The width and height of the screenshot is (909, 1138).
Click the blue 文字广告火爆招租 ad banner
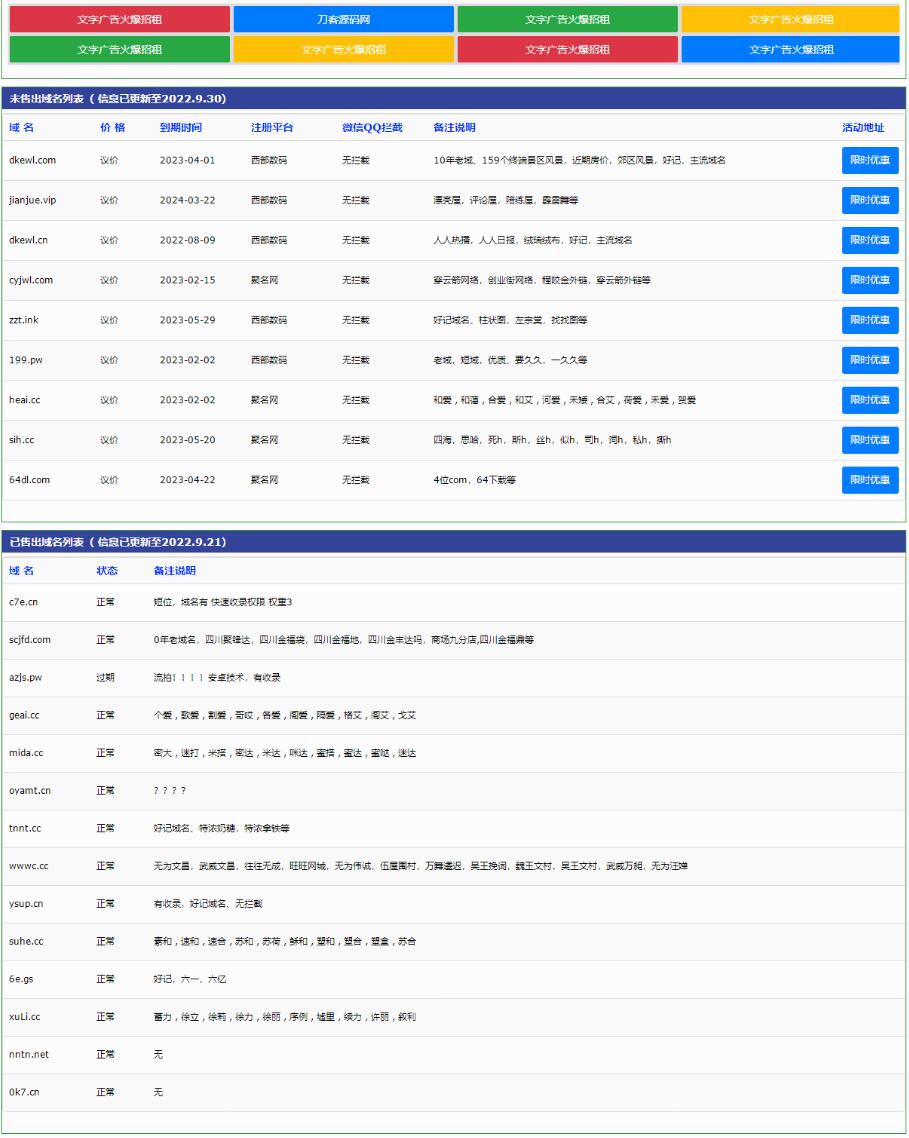pyautogui.click(x=791, y=49)
